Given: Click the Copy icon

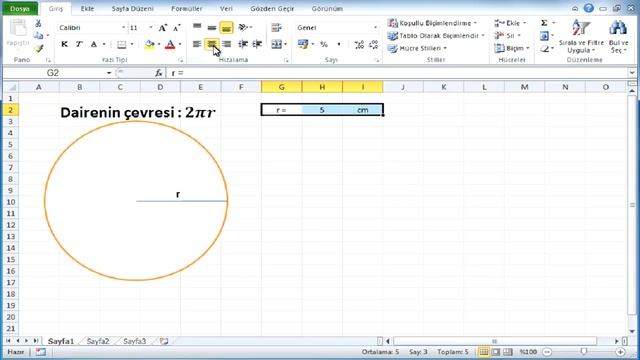Looking at the screenshot, I should pos(38,36).
